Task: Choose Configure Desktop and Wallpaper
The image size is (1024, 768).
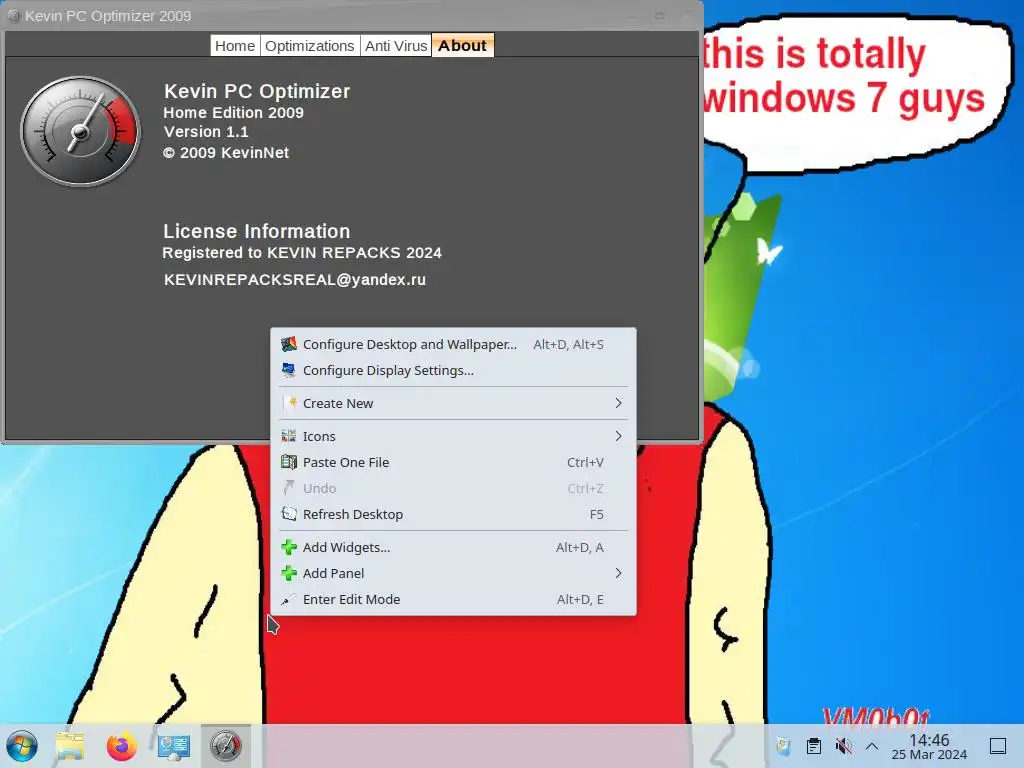Action: click(453, 344)
